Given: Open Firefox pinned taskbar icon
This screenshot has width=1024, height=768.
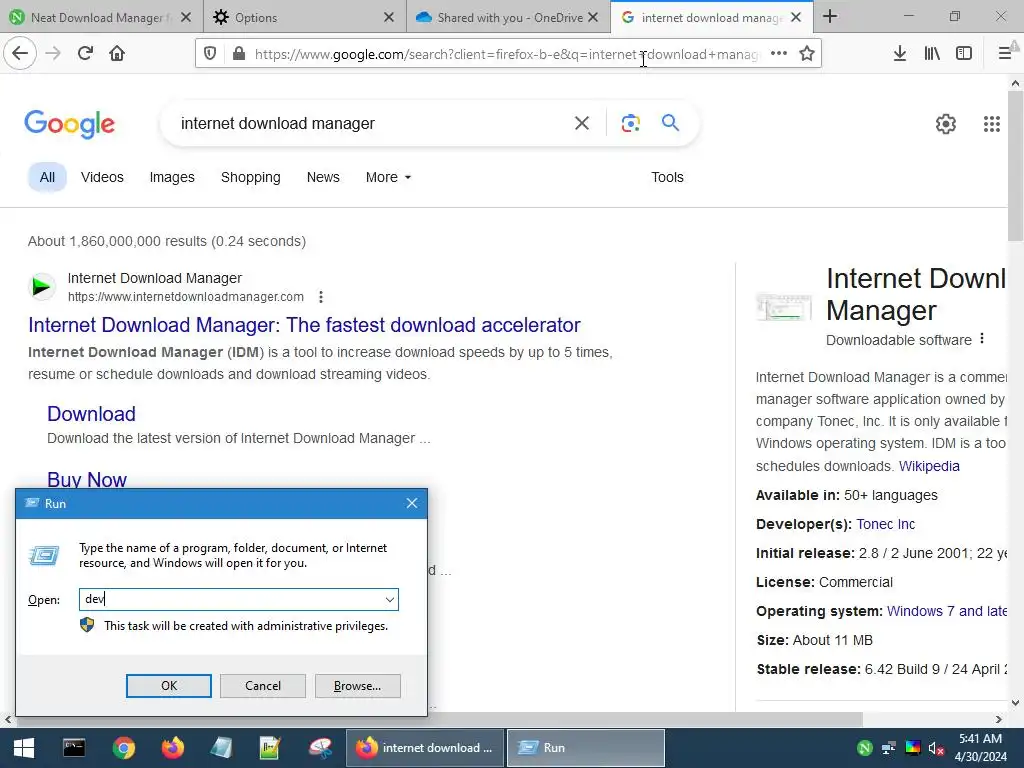Looking at the screenshot, I should click(172, 748).
